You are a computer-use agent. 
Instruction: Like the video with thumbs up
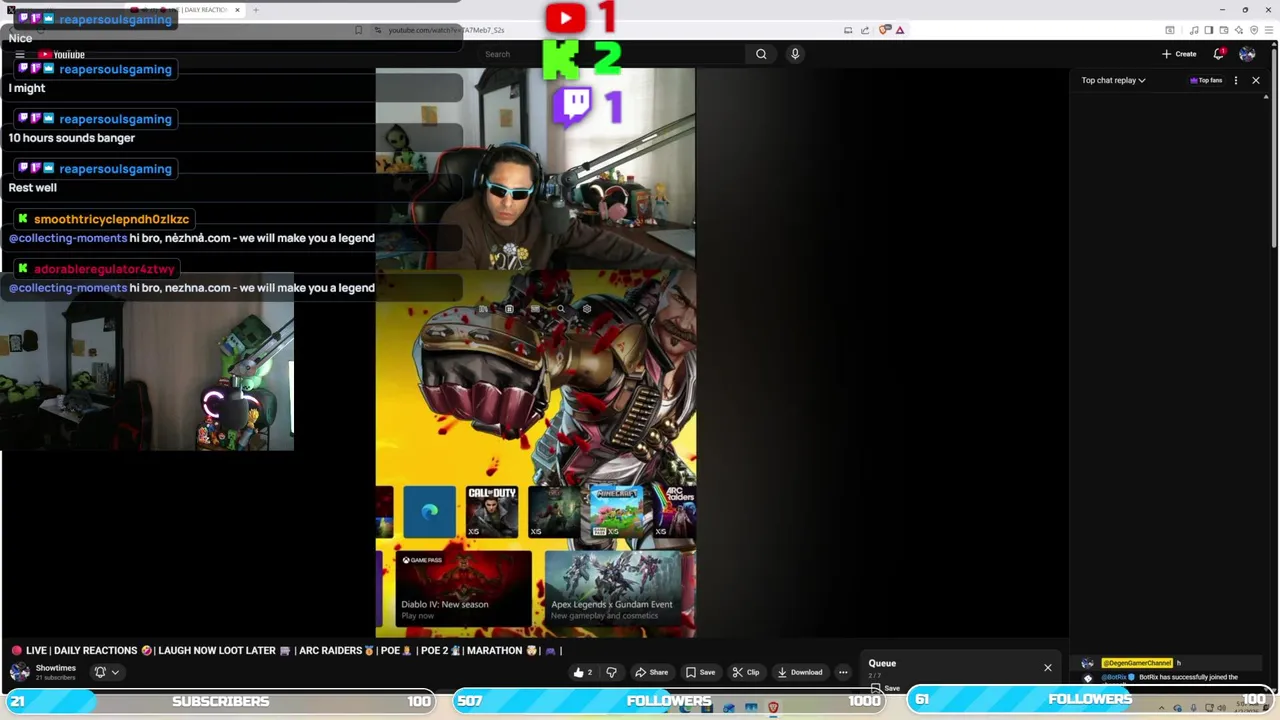pyautogui.click(x=583, y=672)
